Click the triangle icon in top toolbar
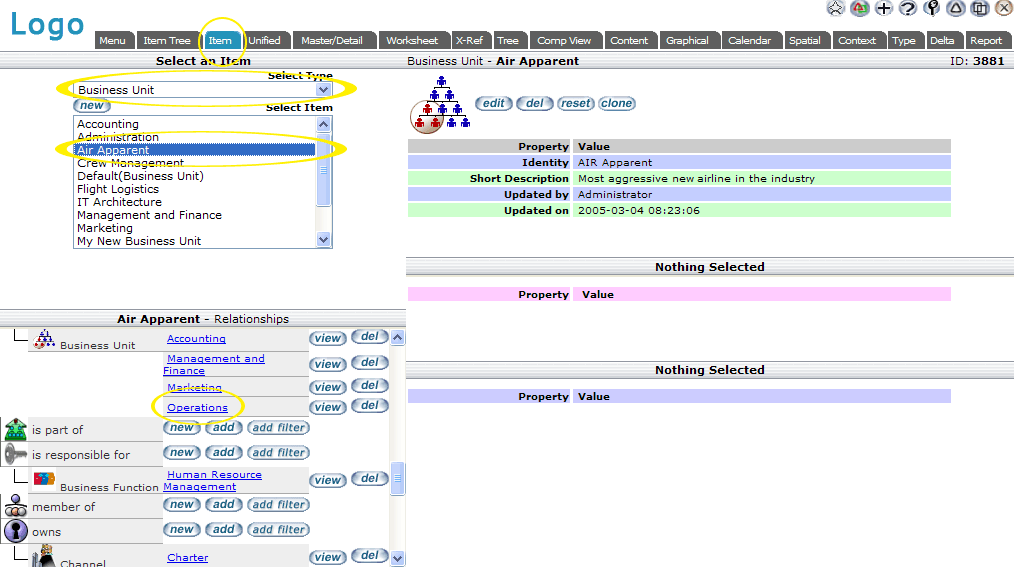1014x567 pixels. coord(956,8)
